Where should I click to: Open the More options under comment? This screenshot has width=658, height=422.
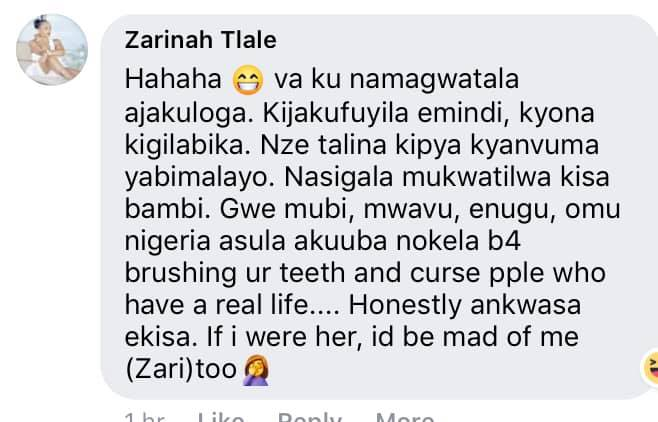(x=405, y=418)
